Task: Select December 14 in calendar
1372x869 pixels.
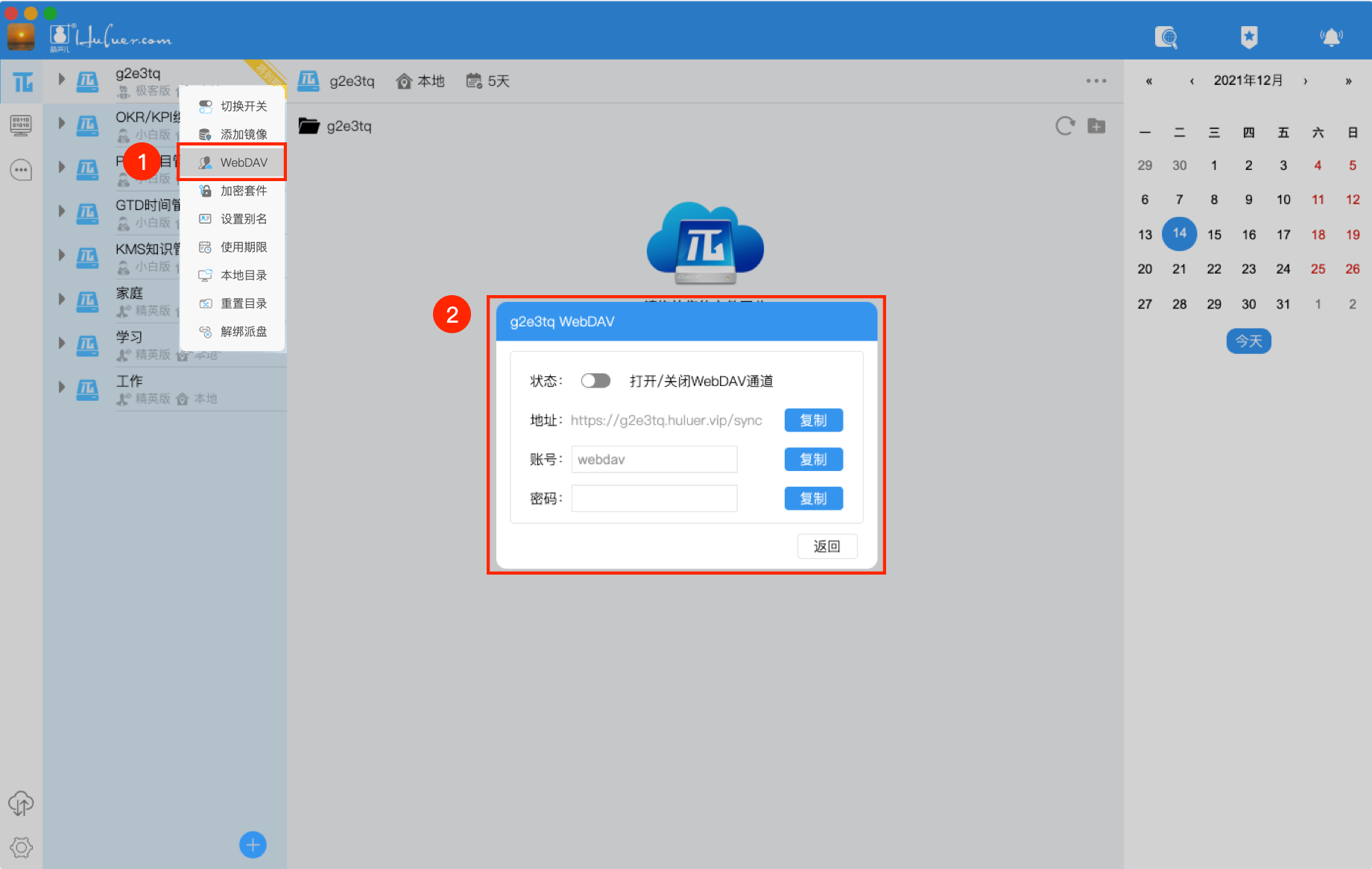Action: 1180,234
